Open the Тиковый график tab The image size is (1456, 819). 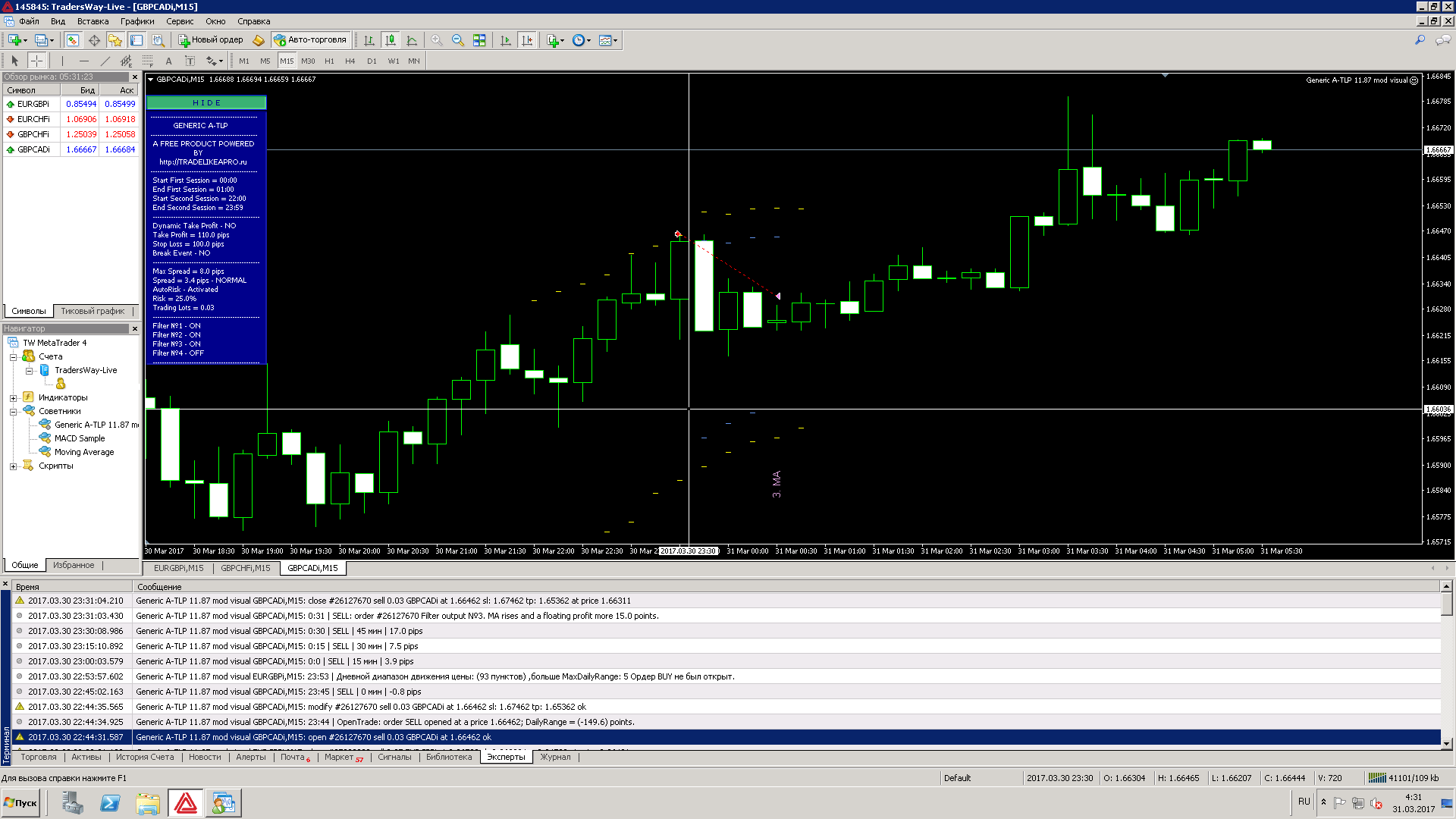click(x=93, y=311)
